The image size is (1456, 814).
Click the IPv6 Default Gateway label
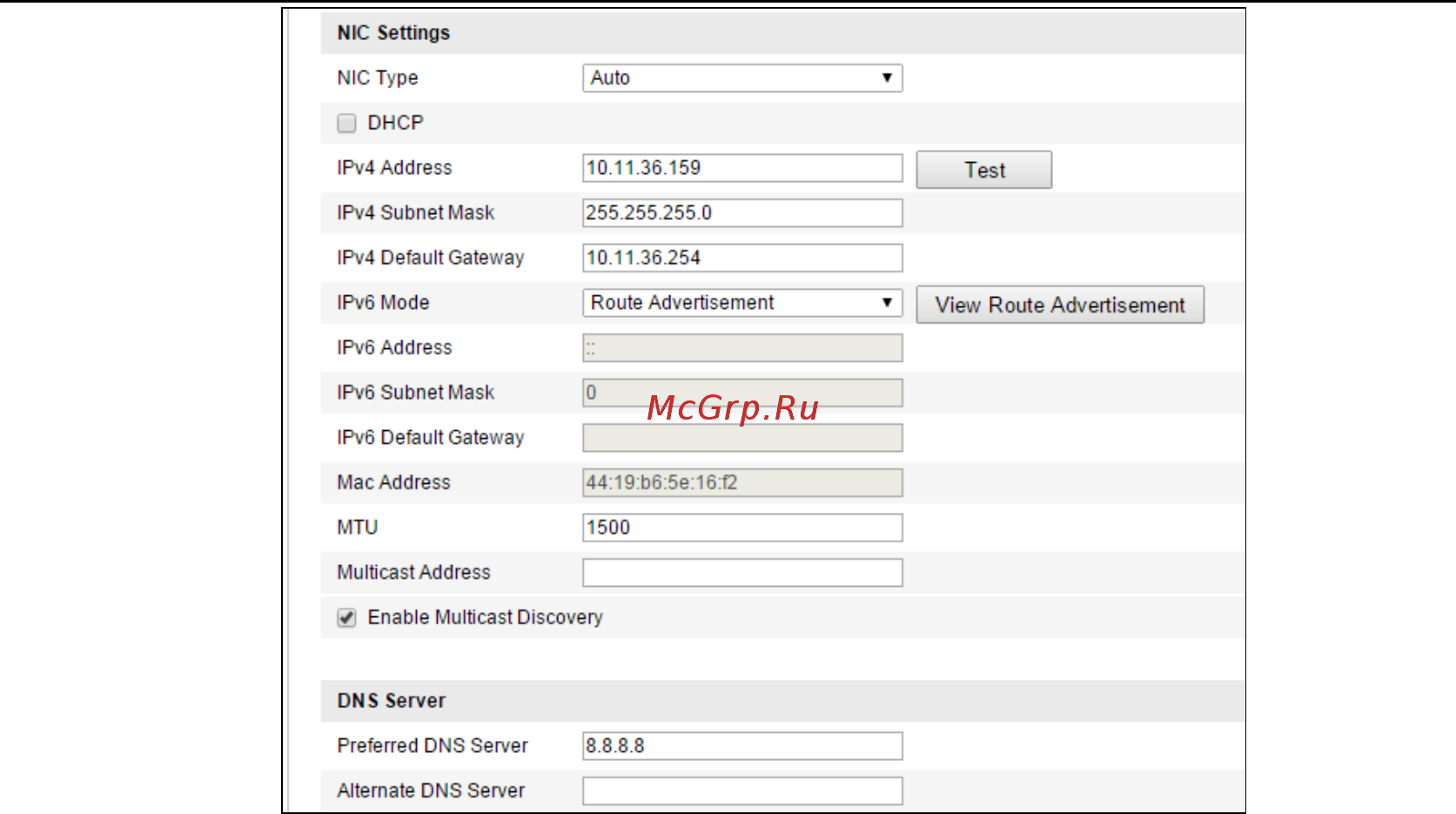coord(430,438)
